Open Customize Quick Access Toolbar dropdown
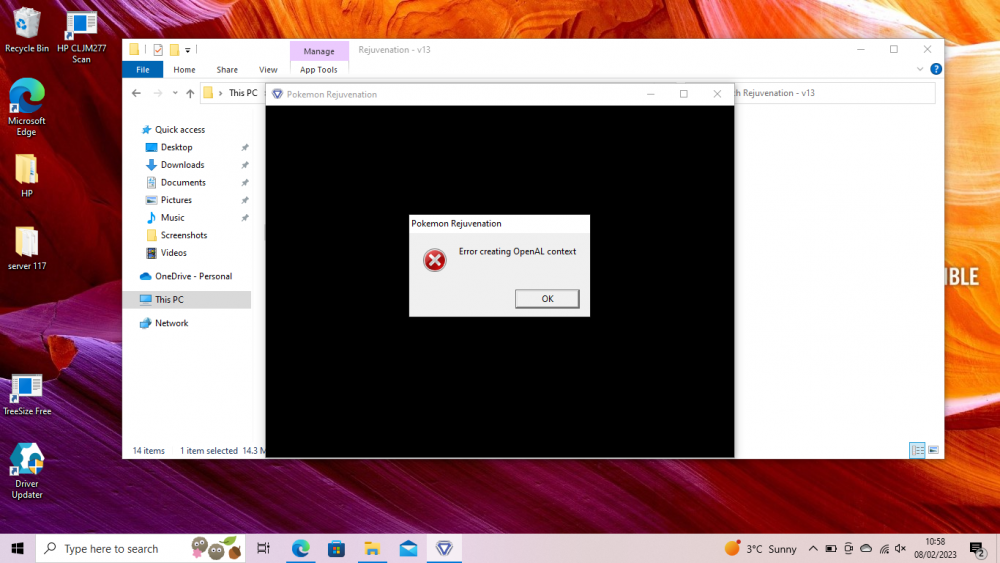The height and width of the screenshot is (563, 1000). pos(188,50)
